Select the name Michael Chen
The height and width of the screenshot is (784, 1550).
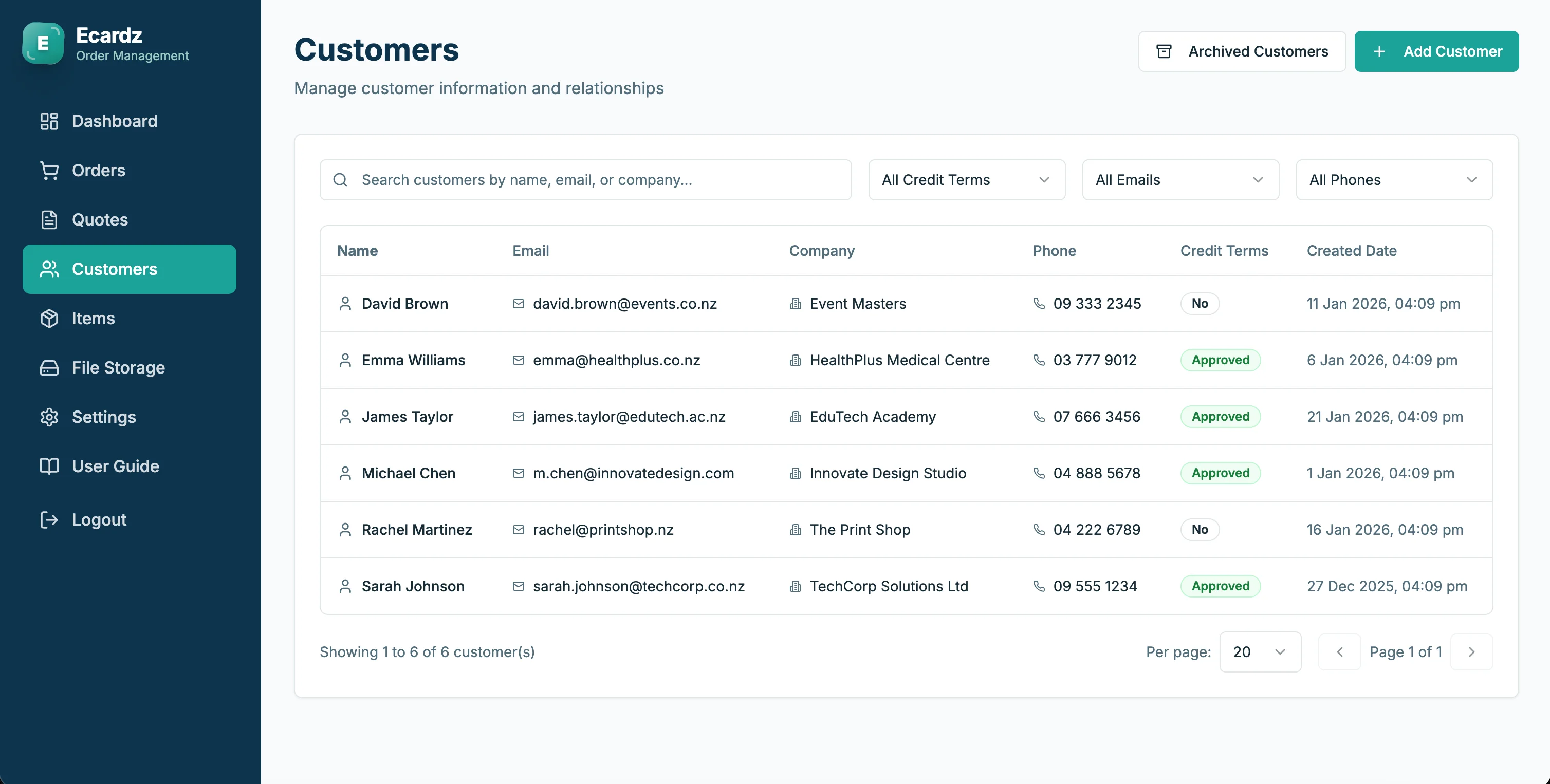pos(409,474)
